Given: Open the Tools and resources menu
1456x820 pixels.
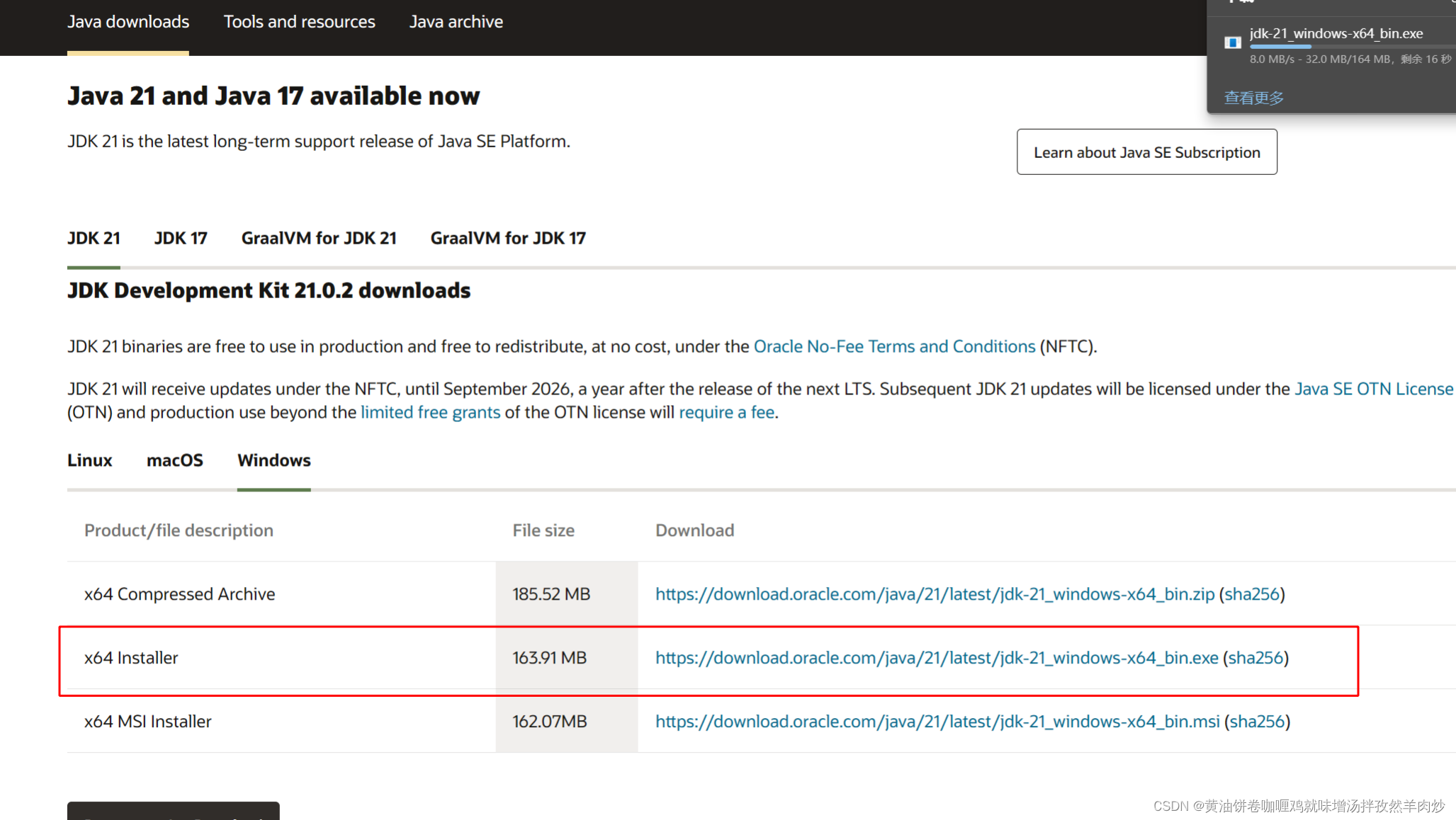Looking at the screenshot, I should (x=299, y=22).
